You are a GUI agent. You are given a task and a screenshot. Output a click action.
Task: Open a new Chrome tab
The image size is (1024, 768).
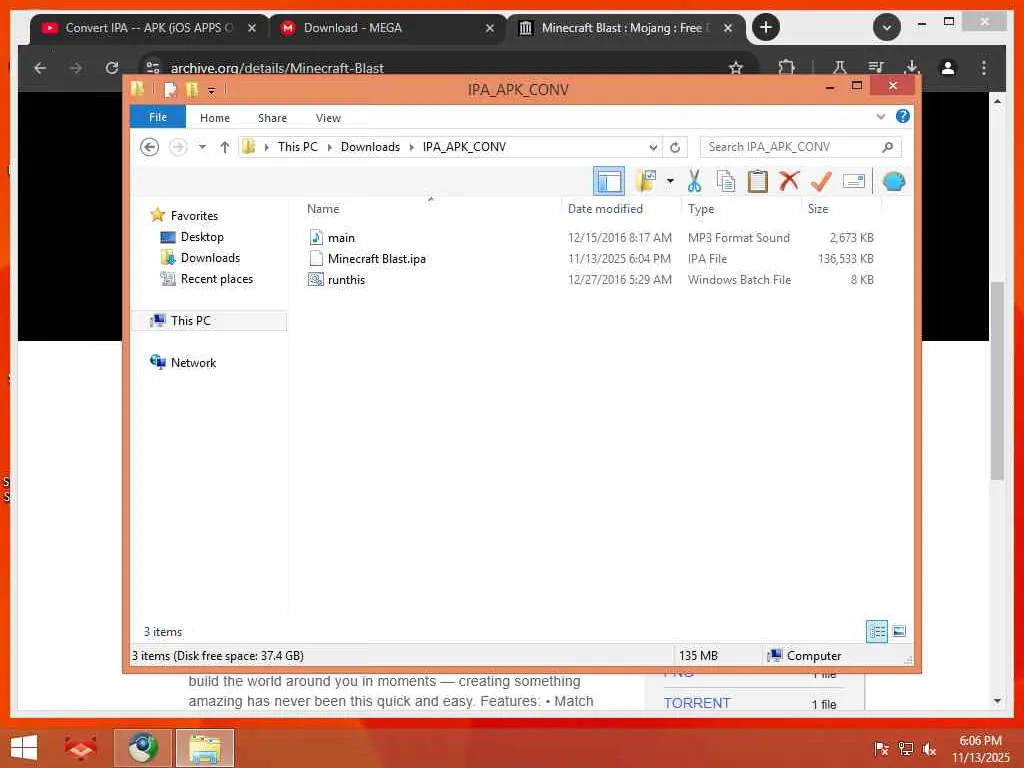tap(765, 27)
